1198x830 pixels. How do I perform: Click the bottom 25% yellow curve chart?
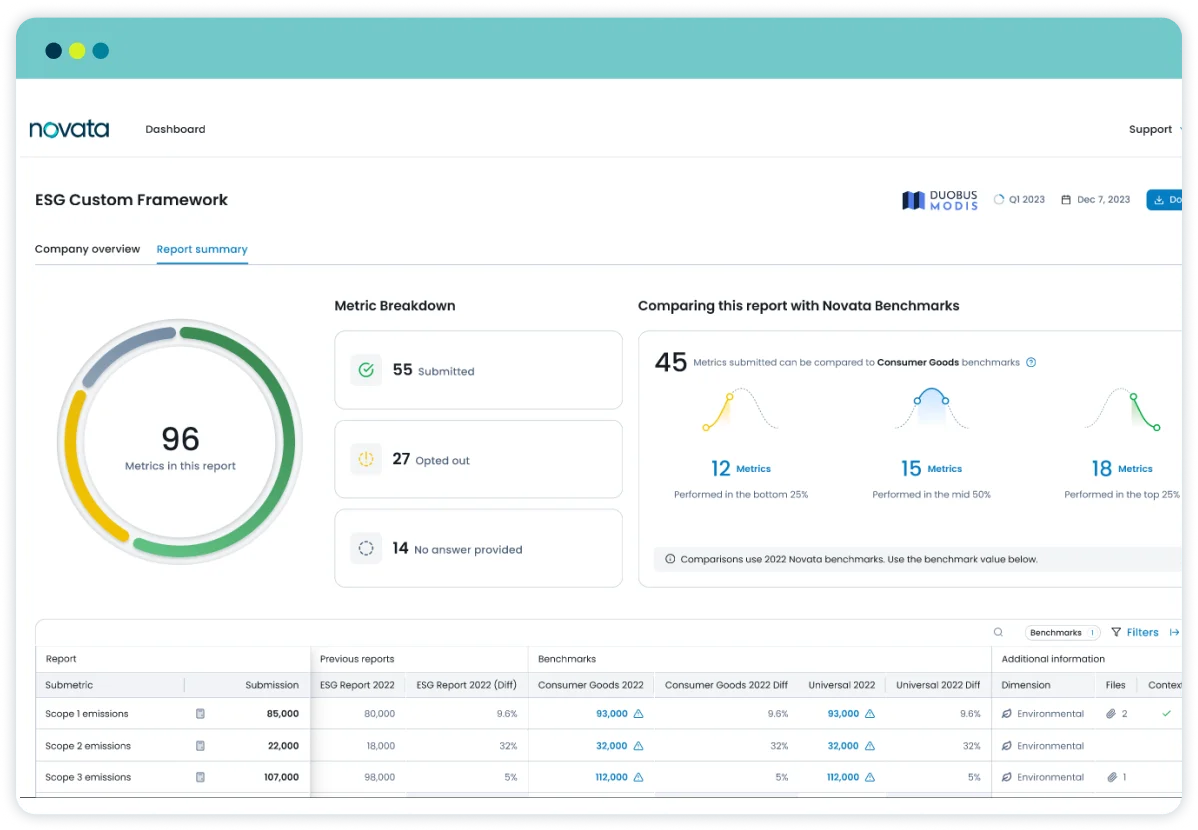point(740,410)
